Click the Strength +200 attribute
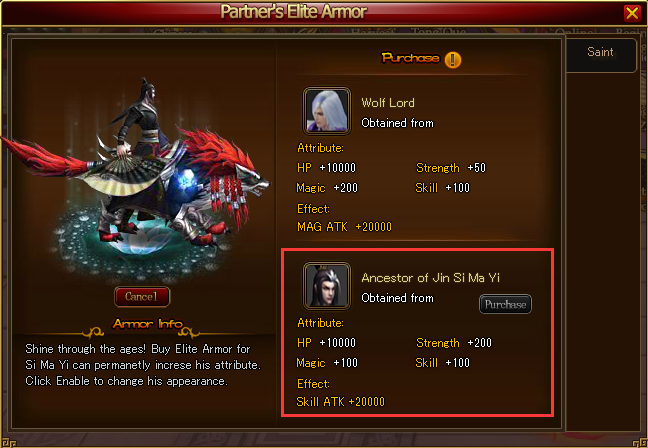Image resolution: width=648 pixels, height=448 pixels. click(x=454, y=343)
